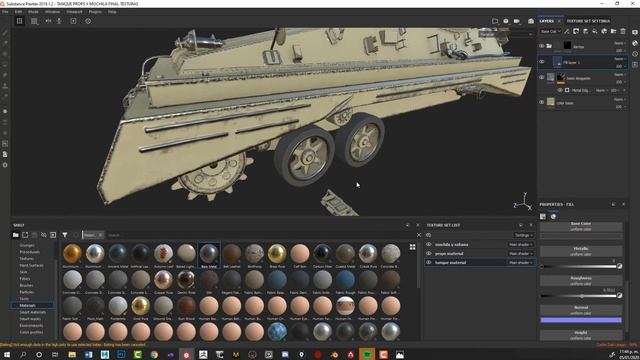The image size is (640, 360).
Task: Click the Shelf search field
Action: click(x=261, y=235)
